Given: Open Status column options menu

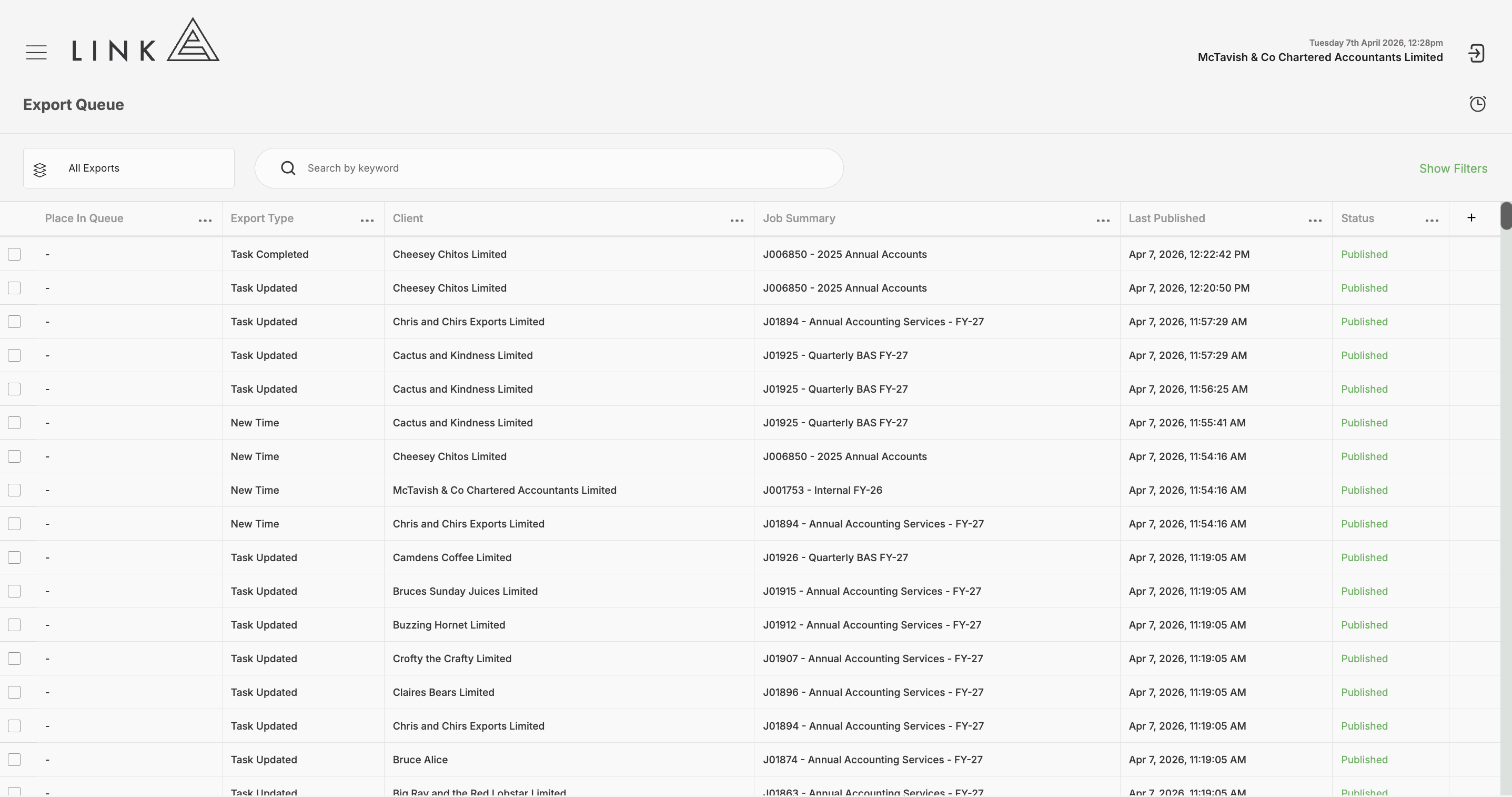Looking at the screenshot, I should (x=1432, y=220).
